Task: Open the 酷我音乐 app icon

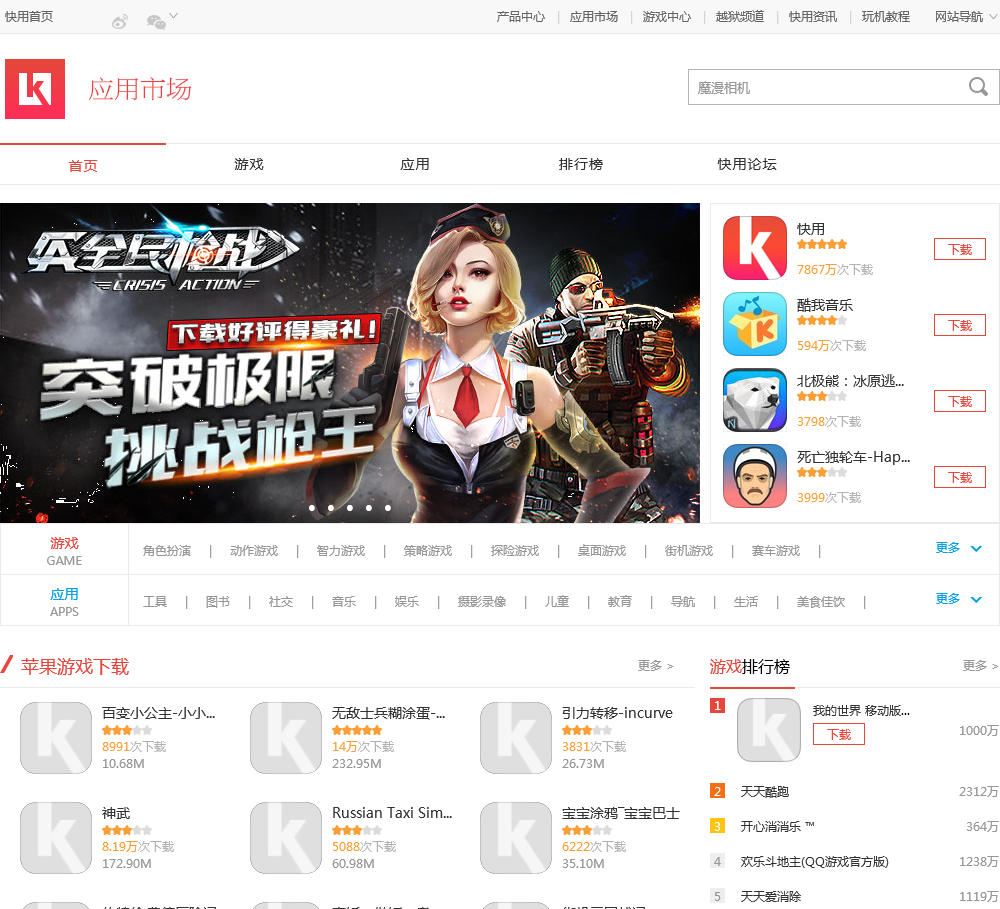Action: pyautogui.click(x=754, y=323)
